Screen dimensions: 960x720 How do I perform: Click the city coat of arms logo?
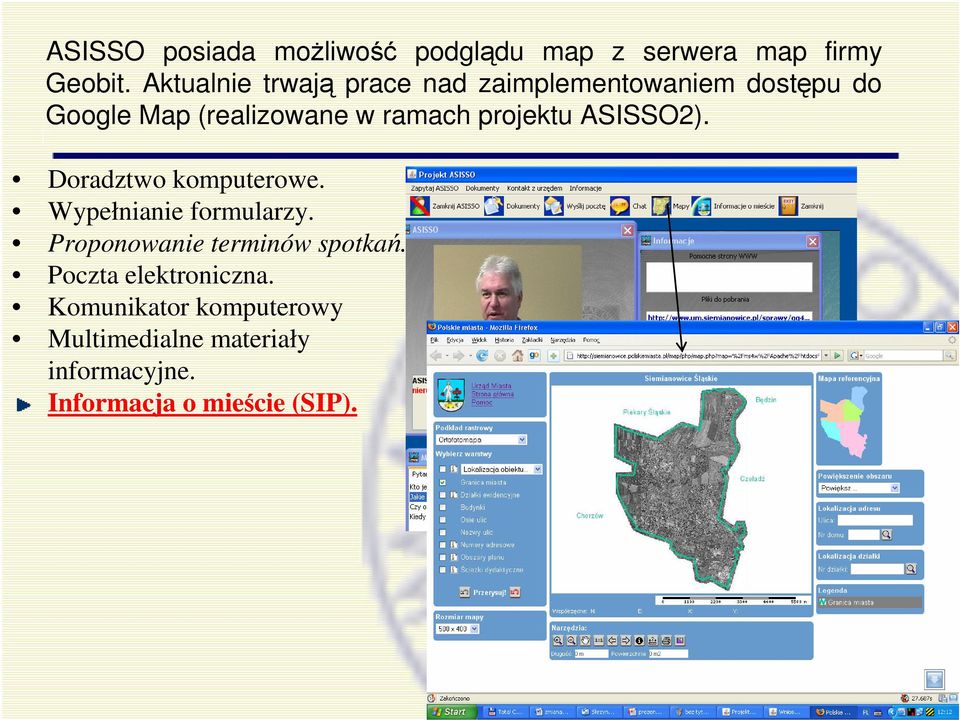pos(451,396)
